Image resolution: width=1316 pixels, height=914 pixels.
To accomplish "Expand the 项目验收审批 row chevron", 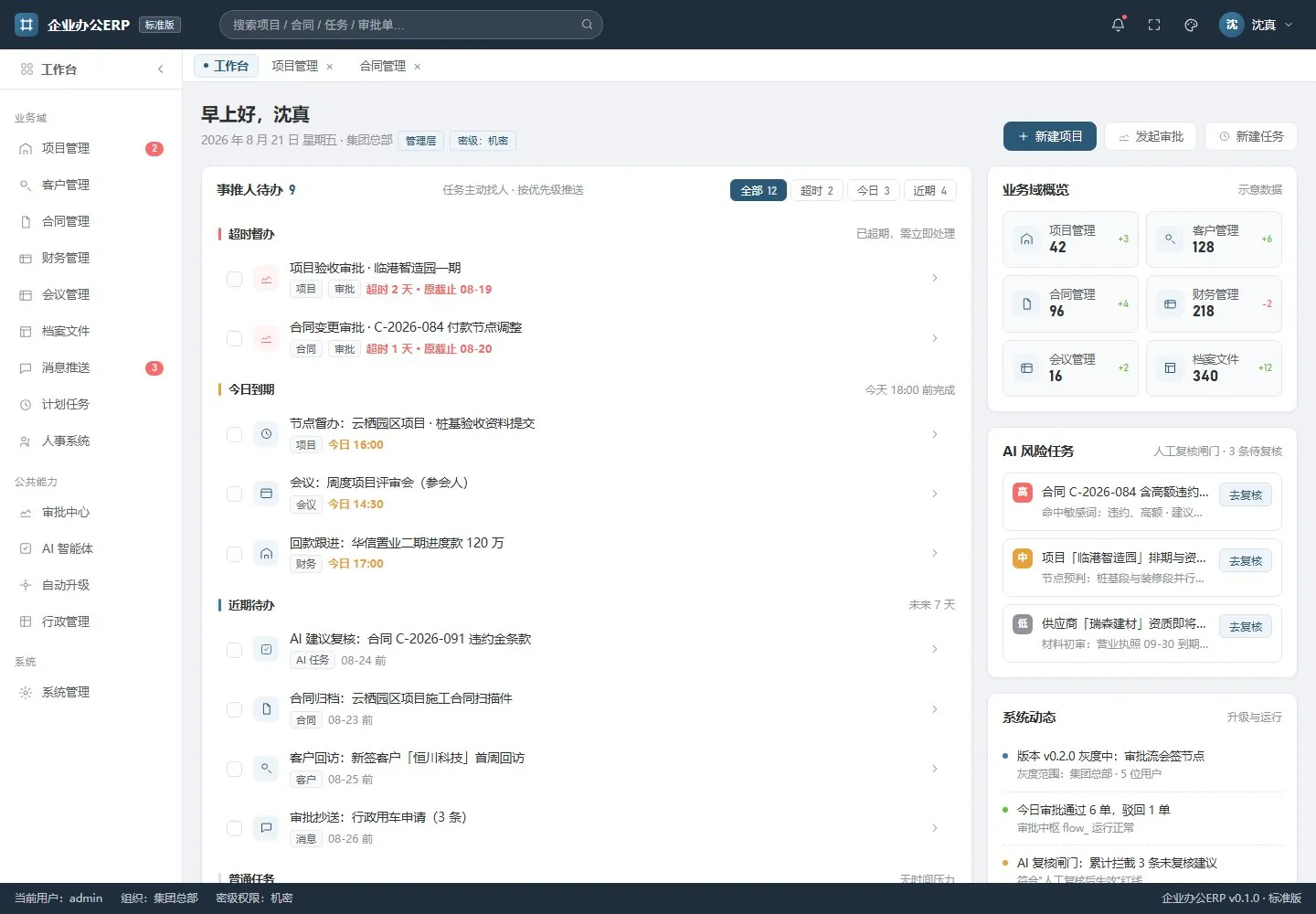I will pos(935,278).
